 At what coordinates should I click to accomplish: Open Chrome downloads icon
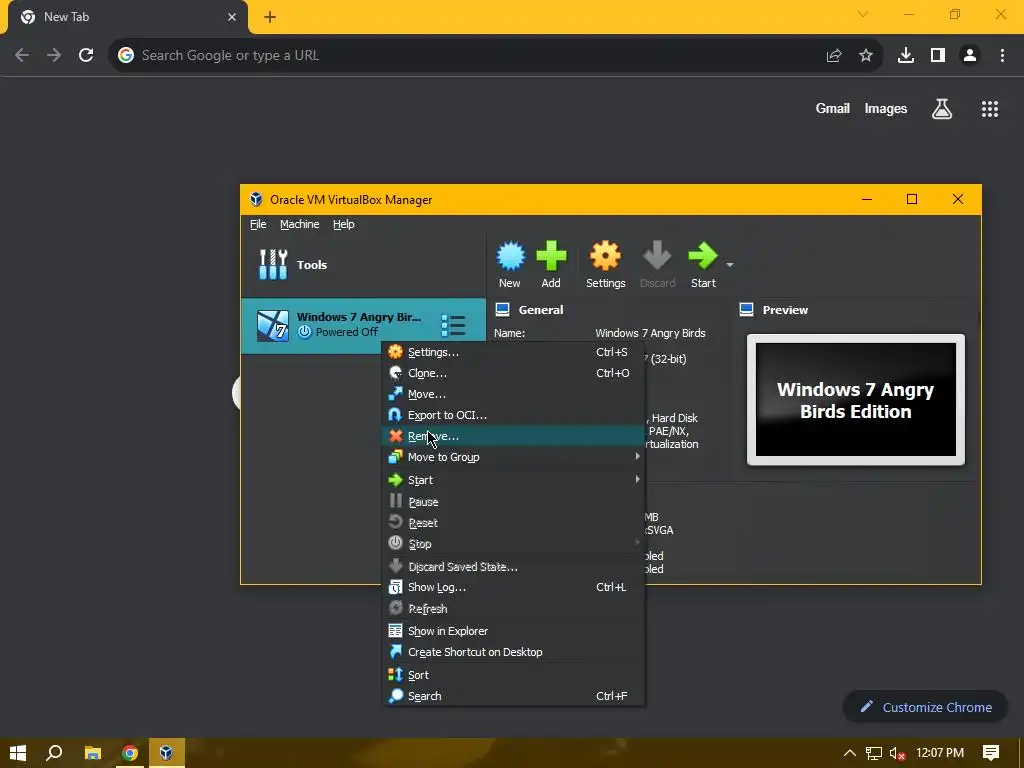pyautogui.click(x=906, y=56)
